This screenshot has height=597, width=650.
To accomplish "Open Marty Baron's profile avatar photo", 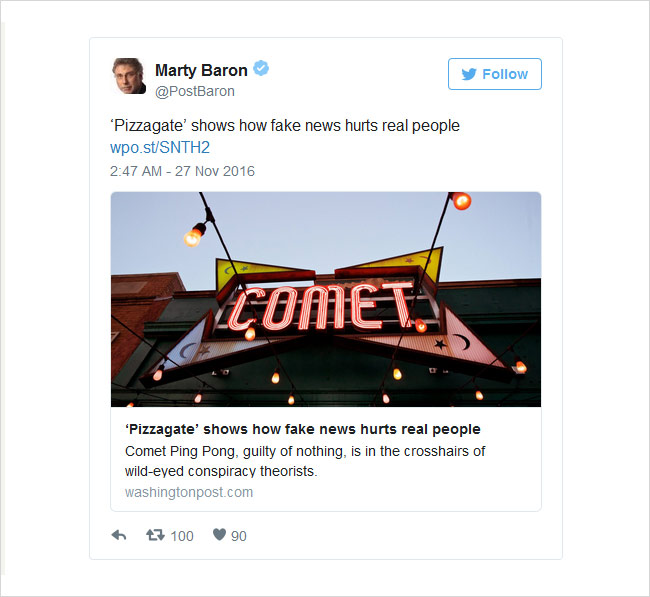I will tap(129, 76).
